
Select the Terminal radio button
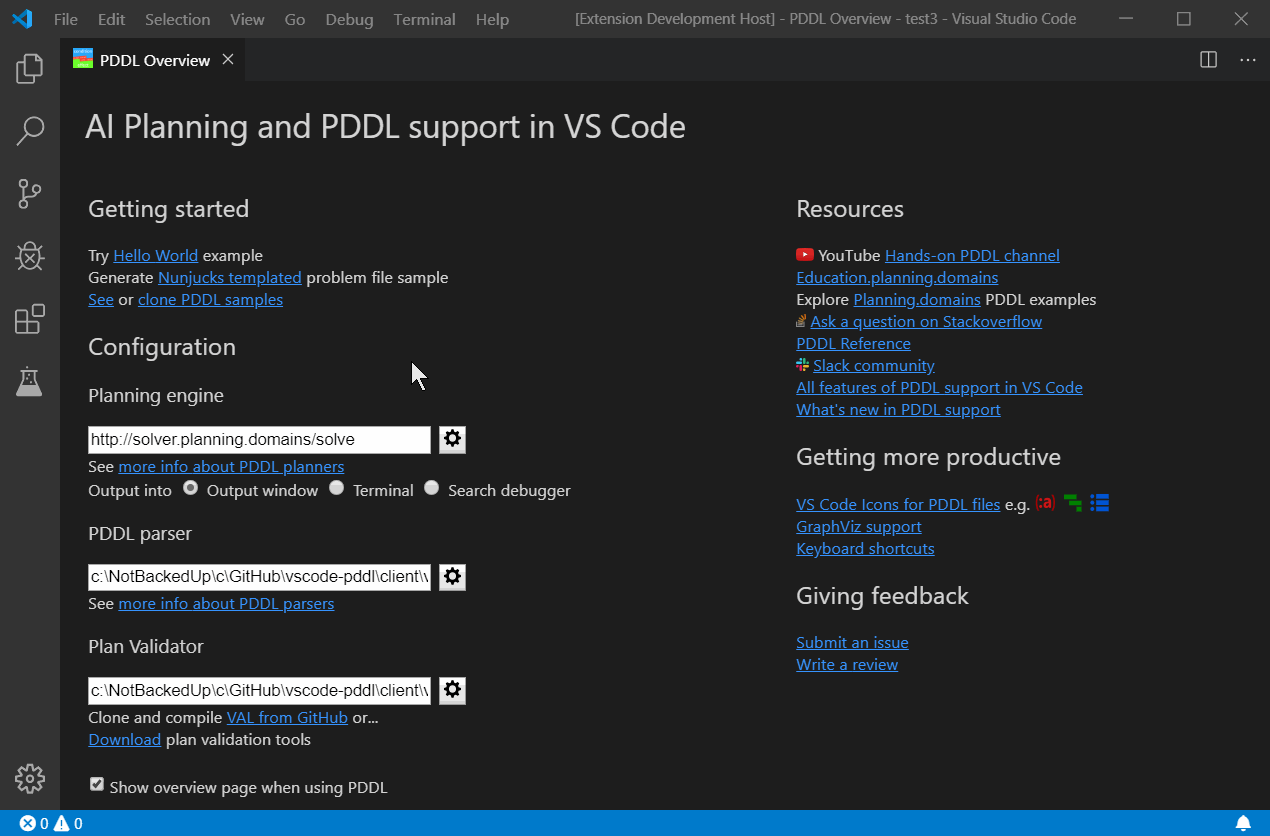coord(336,488)
